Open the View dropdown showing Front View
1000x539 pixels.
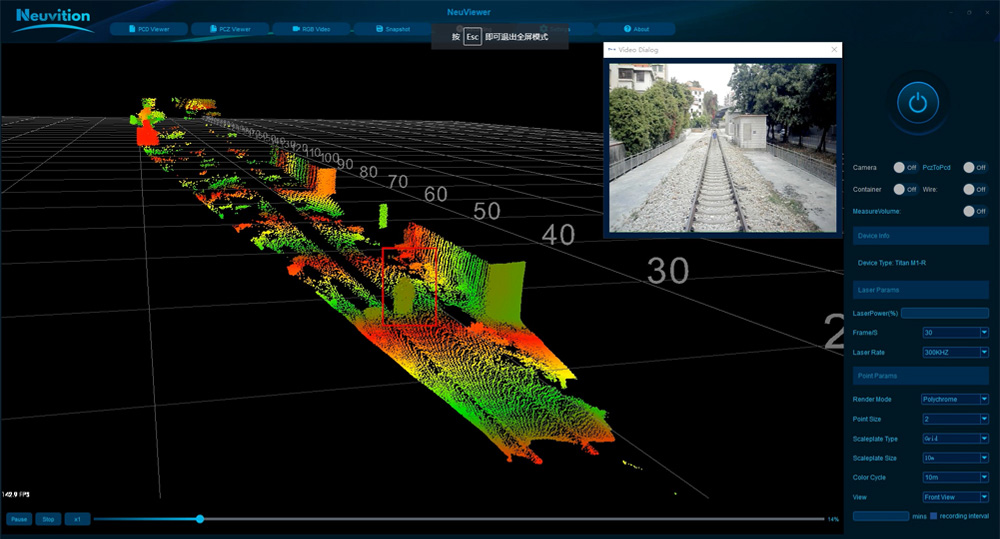coord(955,497)
